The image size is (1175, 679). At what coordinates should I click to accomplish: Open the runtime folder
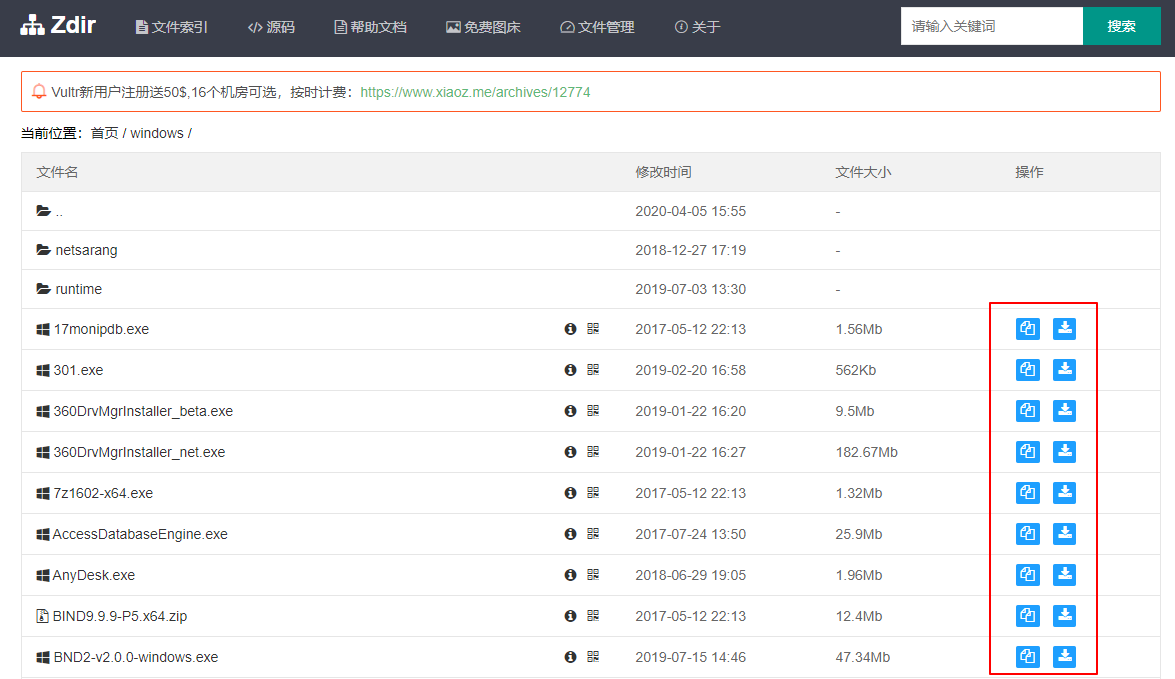coord(78,289)
